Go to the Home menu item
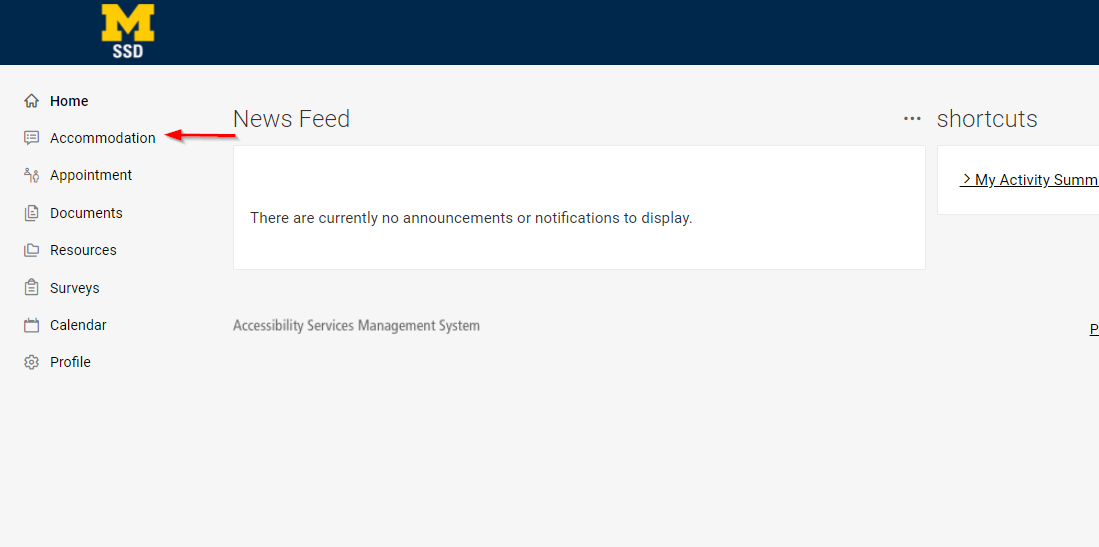The width and height of the screenshot is (1099, 547). [69, 101]
